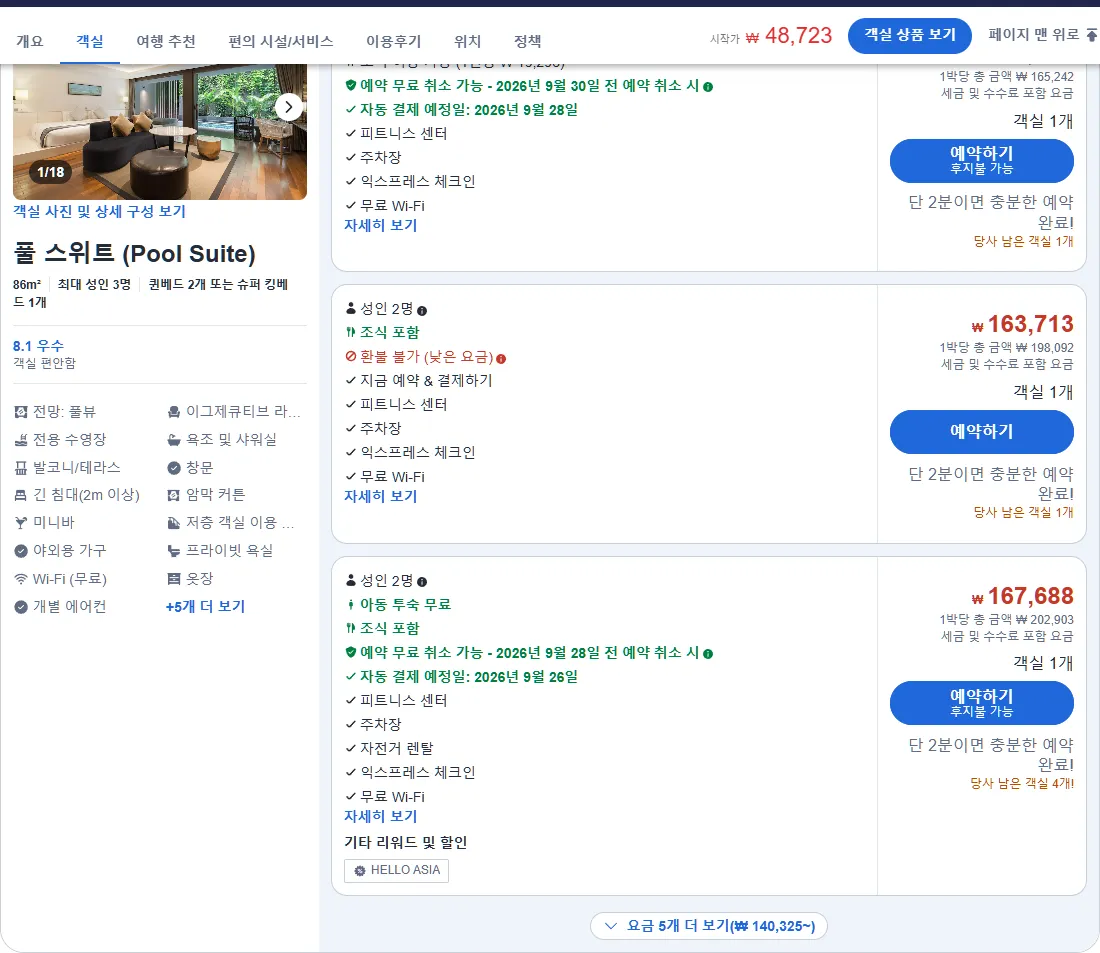The width and height of the screenshot is (1100, 953).
Task: Click 긴 침대 bed icon
Action: 21,495
